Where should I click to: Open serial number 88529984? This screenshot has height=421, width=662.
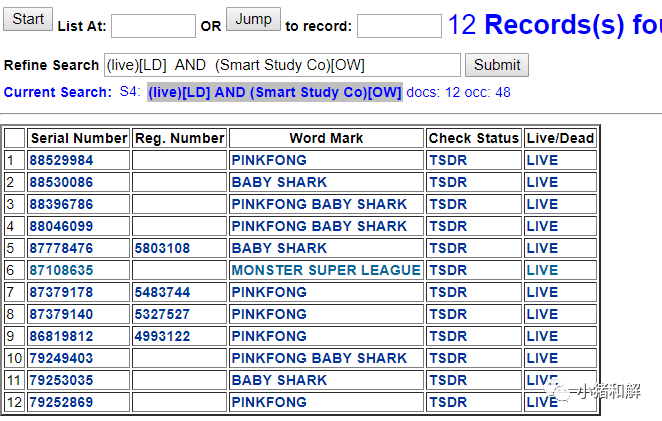[61, 160]
